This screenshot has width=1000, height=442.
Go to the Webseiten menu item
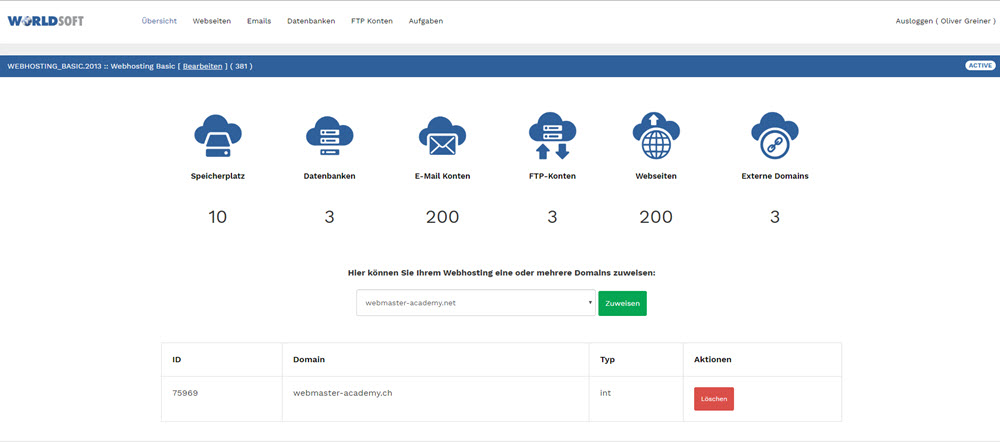[x=211, y=21]
